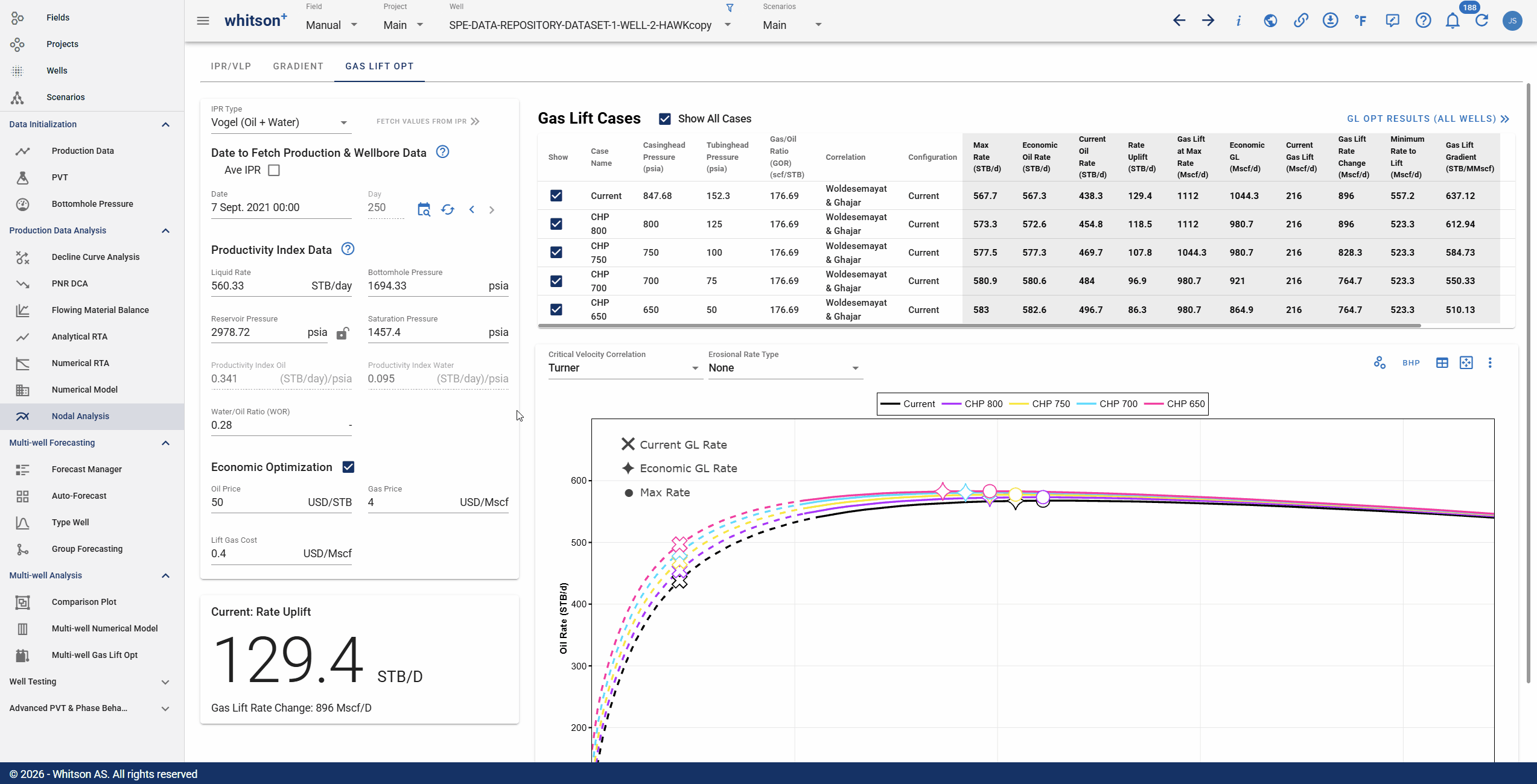The width and height of the screenshot is (1537, 784).
Task: Switch to the GRADIENT tab
Action: tap(298, 66)
